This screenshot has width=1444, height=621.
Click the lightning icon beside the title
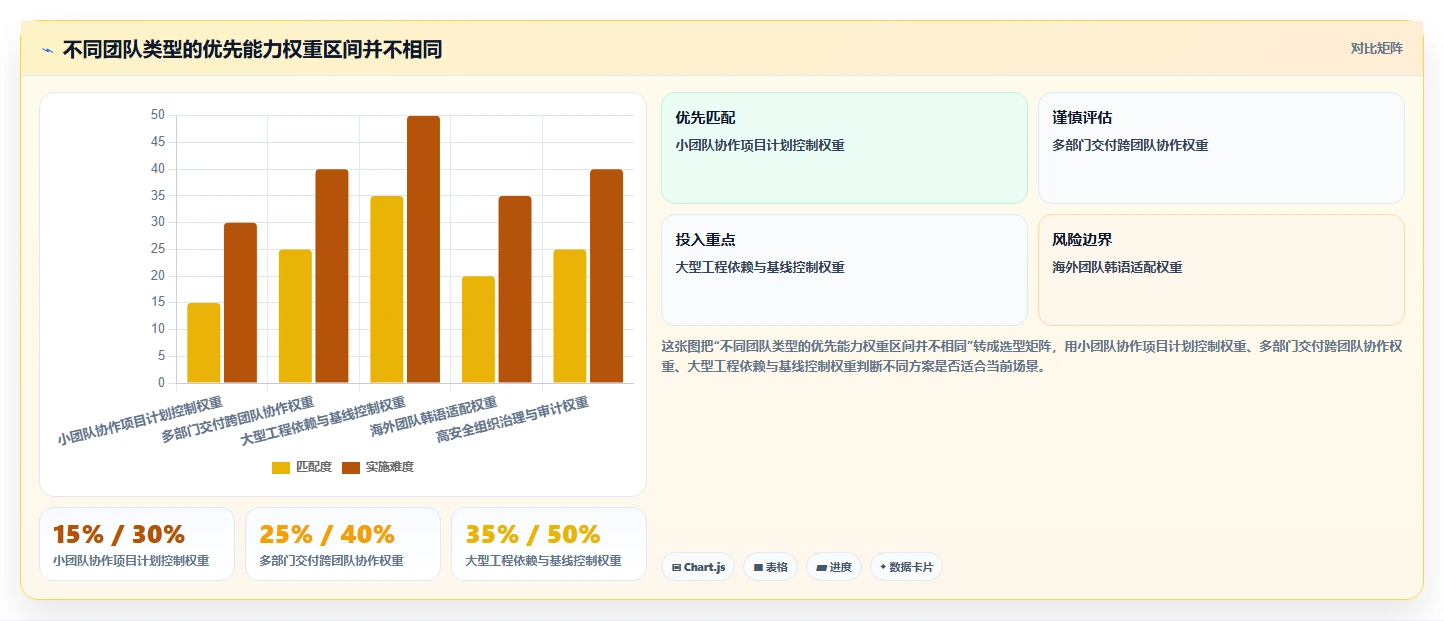(x=47, y=50)
